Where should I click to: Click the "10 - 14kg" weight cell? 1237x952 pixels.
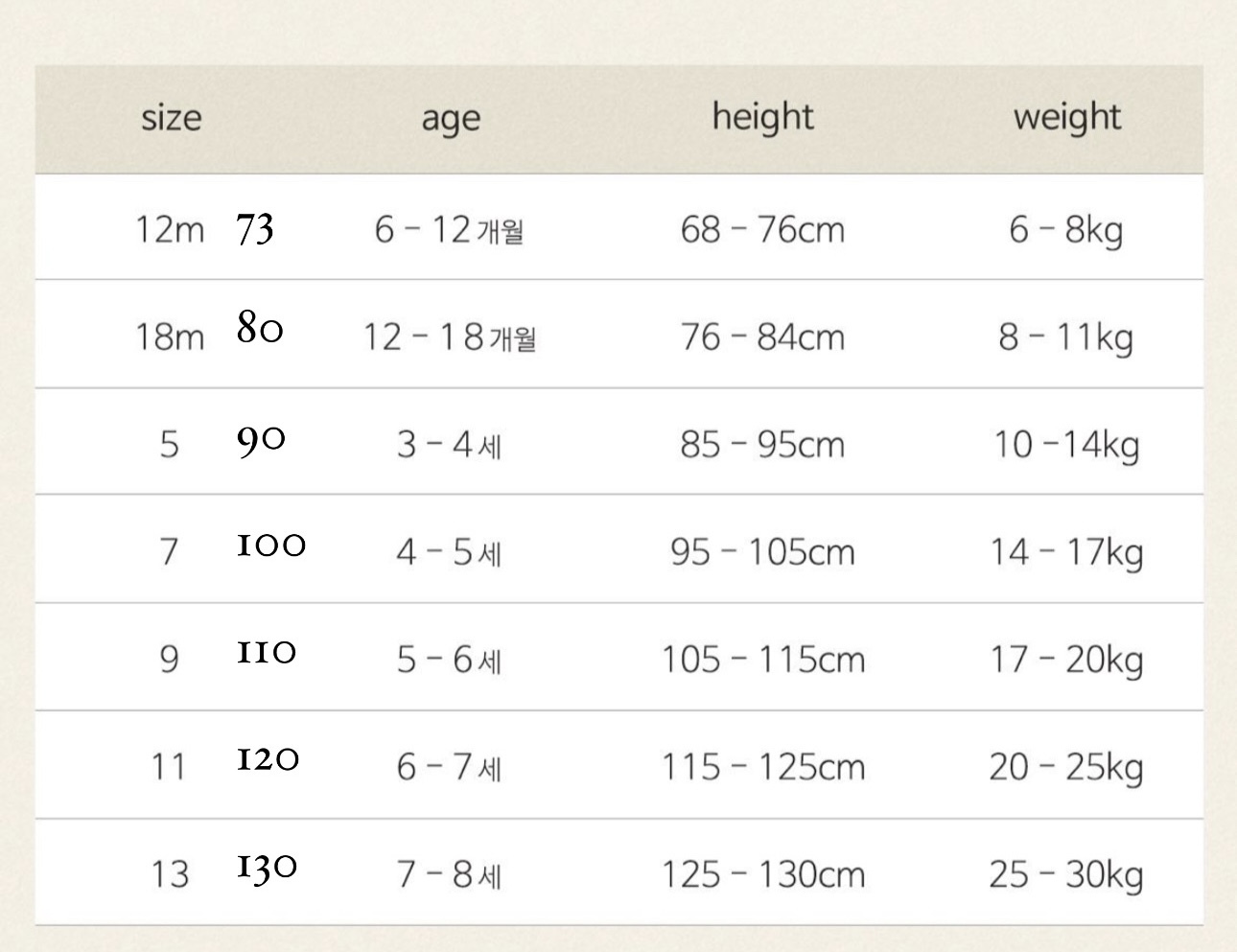pos(1065,445)
